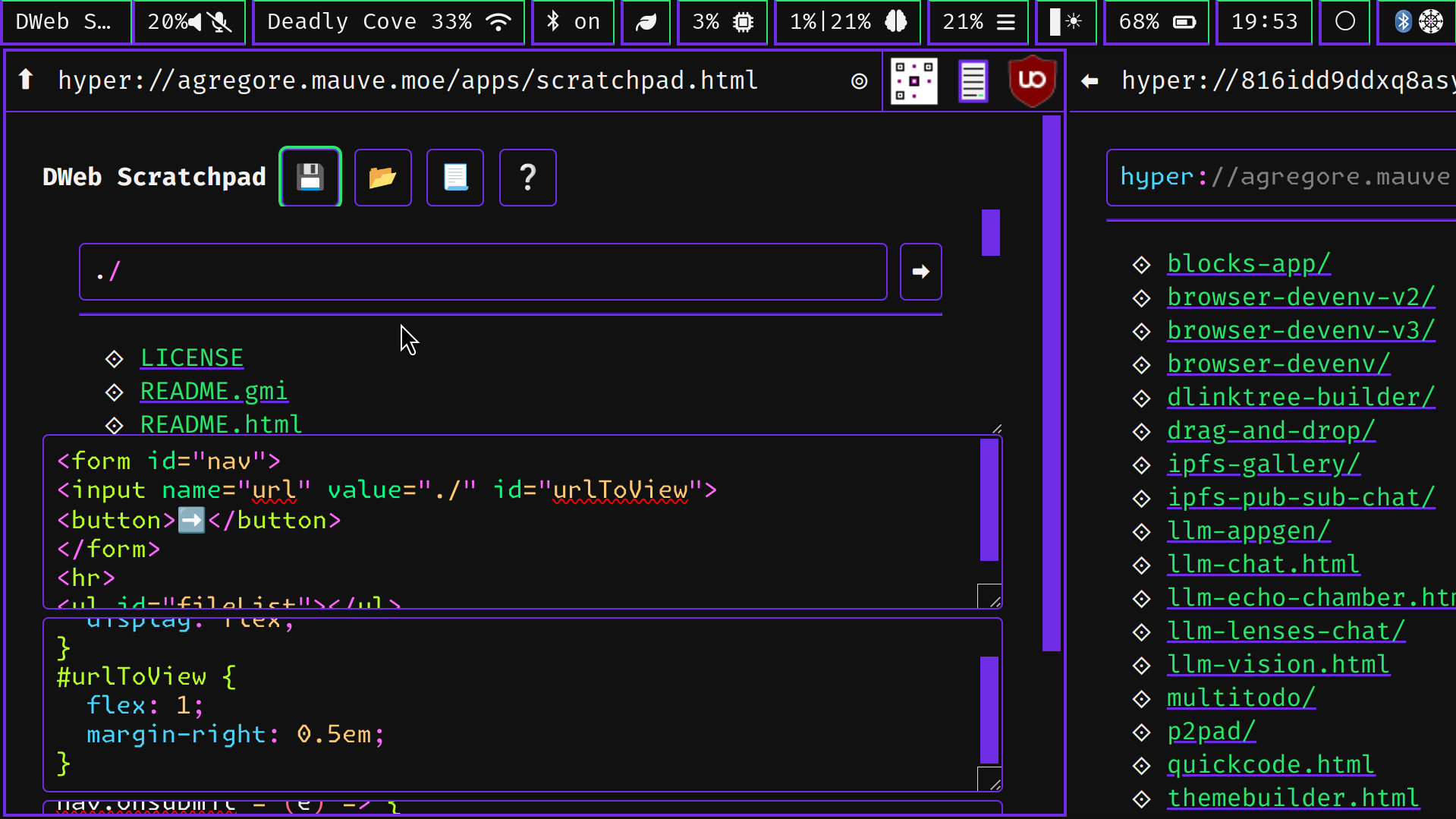Viewport: 1456px width, 819px height.
Task: Click the 20% volume speaker indicator
Action: pos(175,22)
